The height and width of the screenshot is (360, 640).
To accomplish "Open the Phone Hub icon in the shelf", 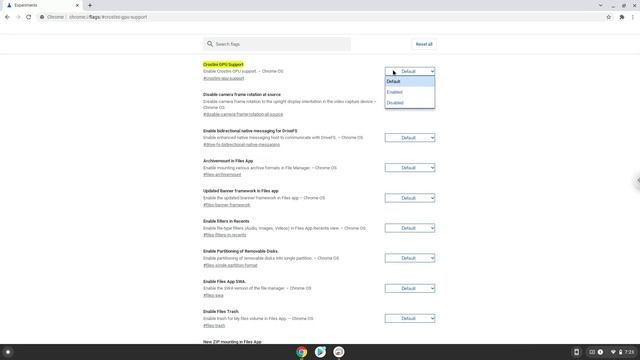I will 576,352.
